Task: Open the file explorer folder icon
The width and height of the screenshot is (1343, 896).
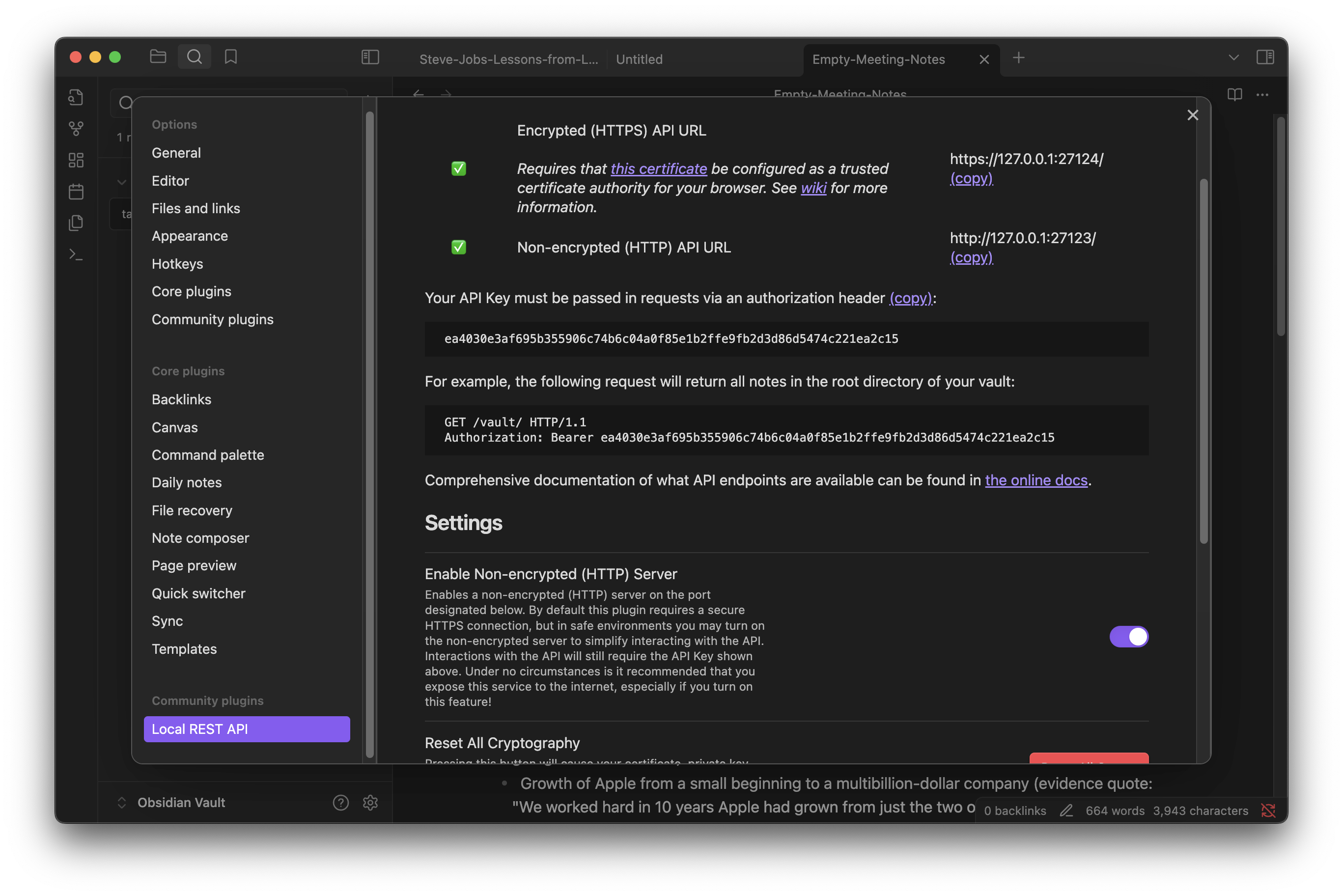Action: tap(158, 56)
